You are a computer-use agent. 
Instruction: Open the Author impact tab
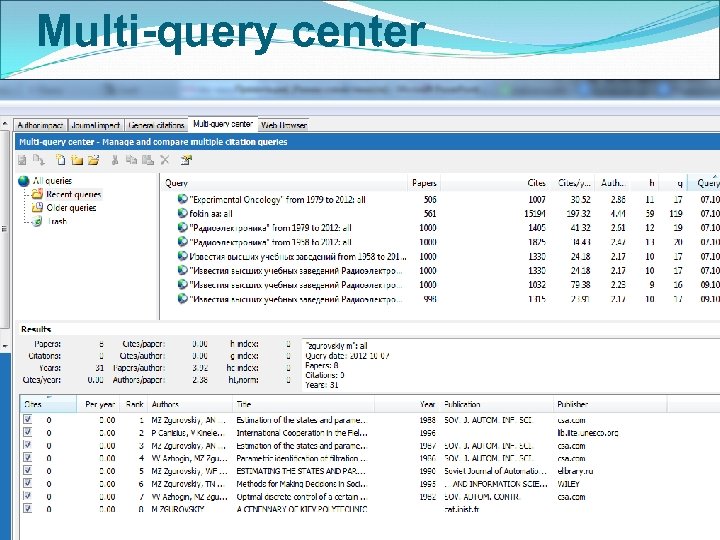(x=40, y=125)
